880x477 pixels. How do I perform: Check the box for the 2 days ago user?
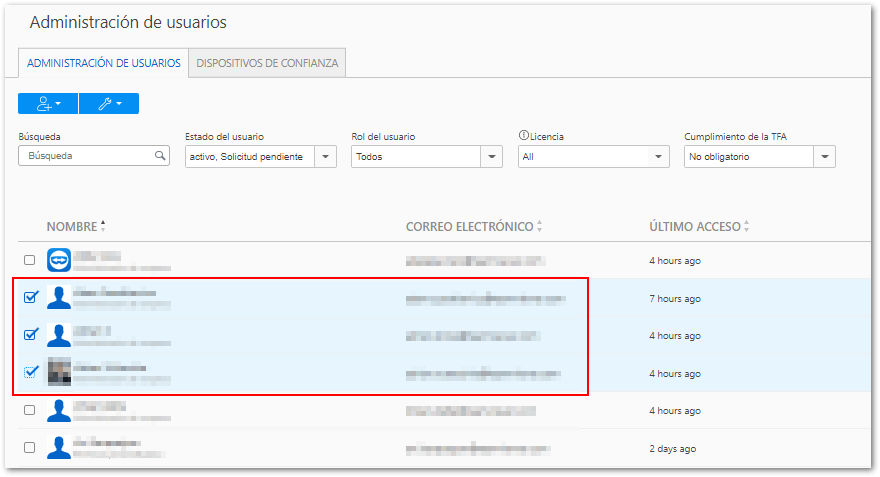click(x=30, y=447)
